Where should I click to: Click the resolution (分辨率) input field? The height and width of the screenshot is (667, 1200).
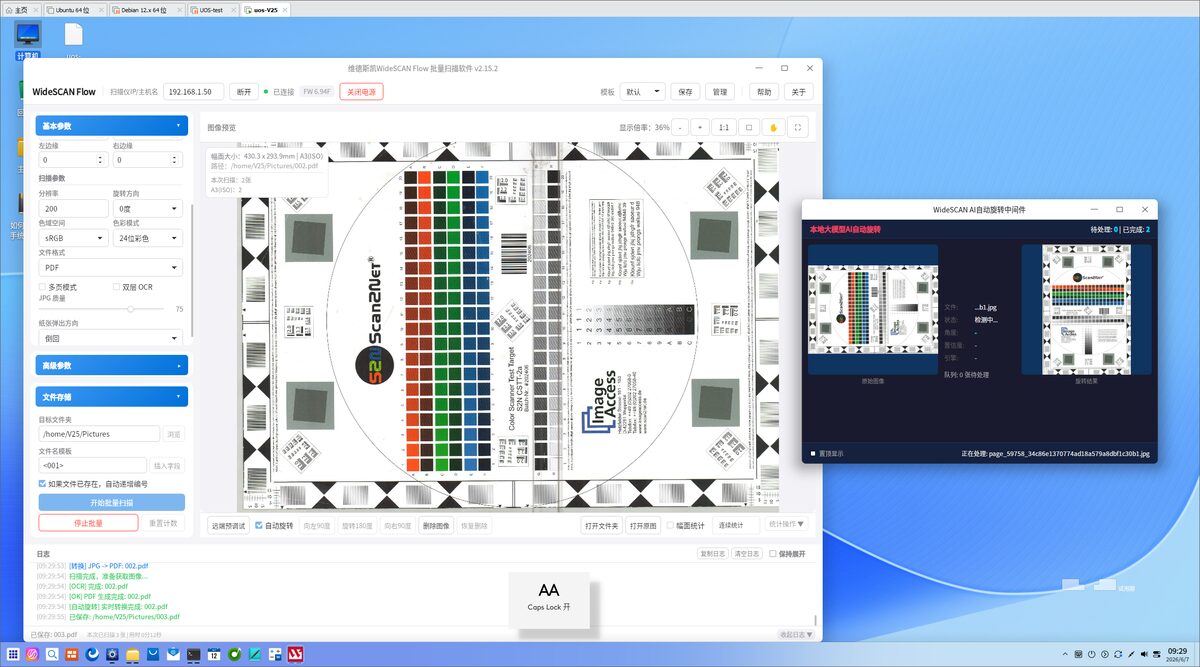point(73,208)
